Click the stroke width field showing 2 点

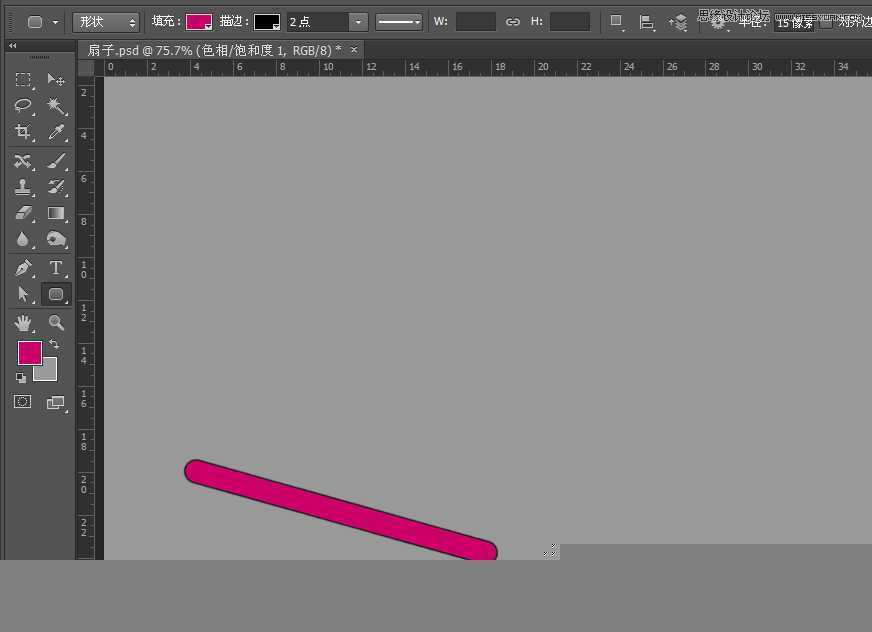318,22
